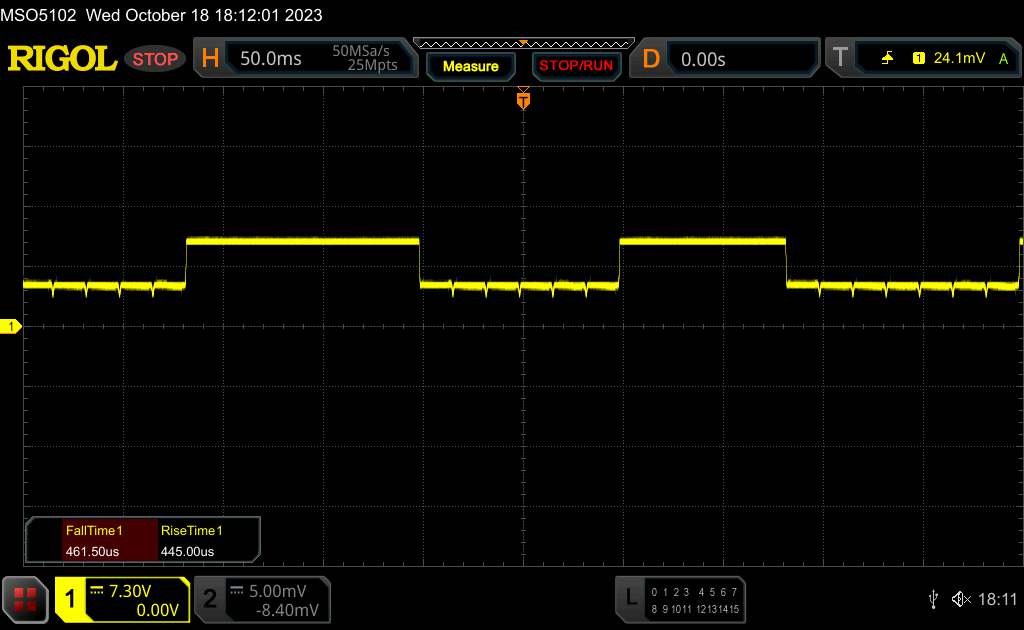
Task: Click channel 1 DC coupling icon
Action: 97,590
